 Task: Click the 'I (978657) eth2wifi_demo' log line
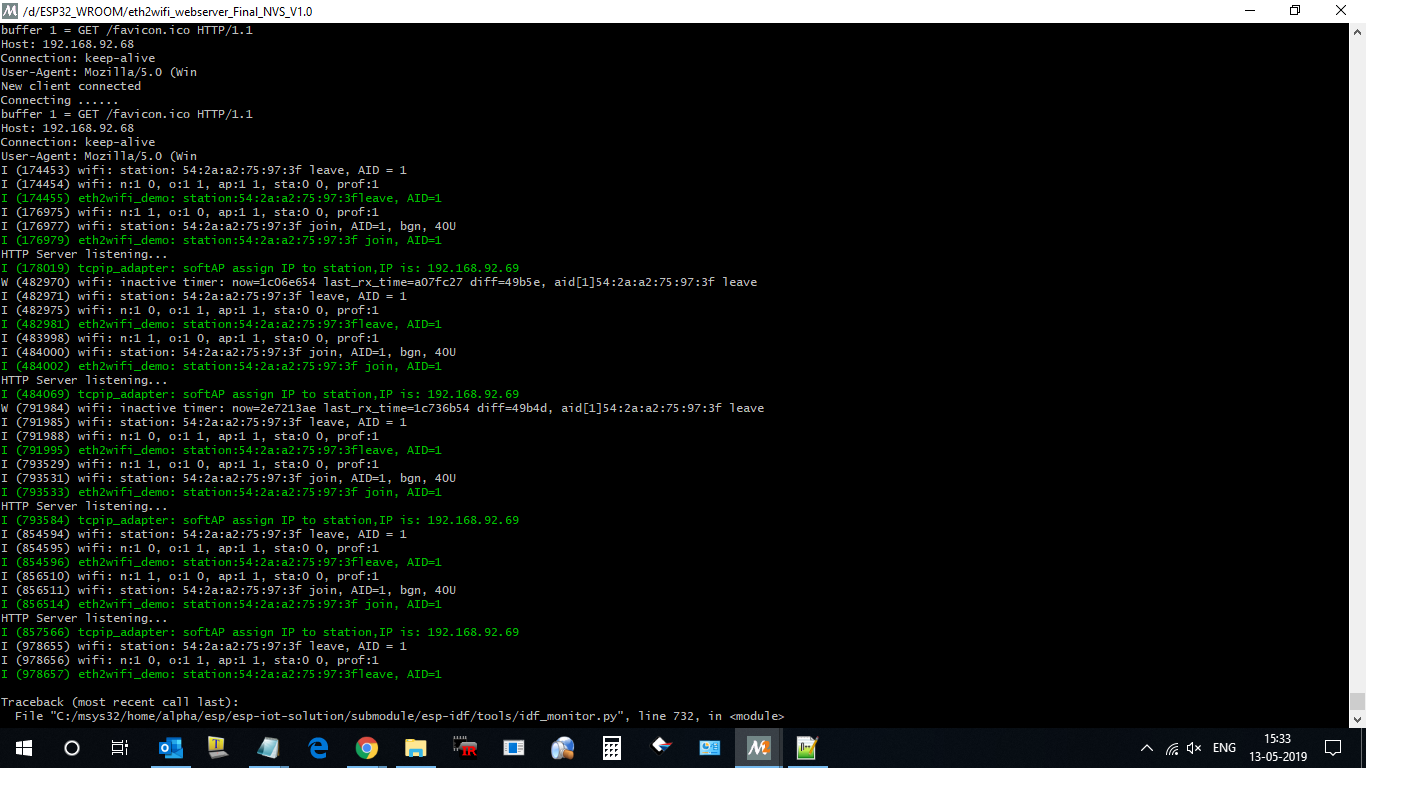pos(221,674)
